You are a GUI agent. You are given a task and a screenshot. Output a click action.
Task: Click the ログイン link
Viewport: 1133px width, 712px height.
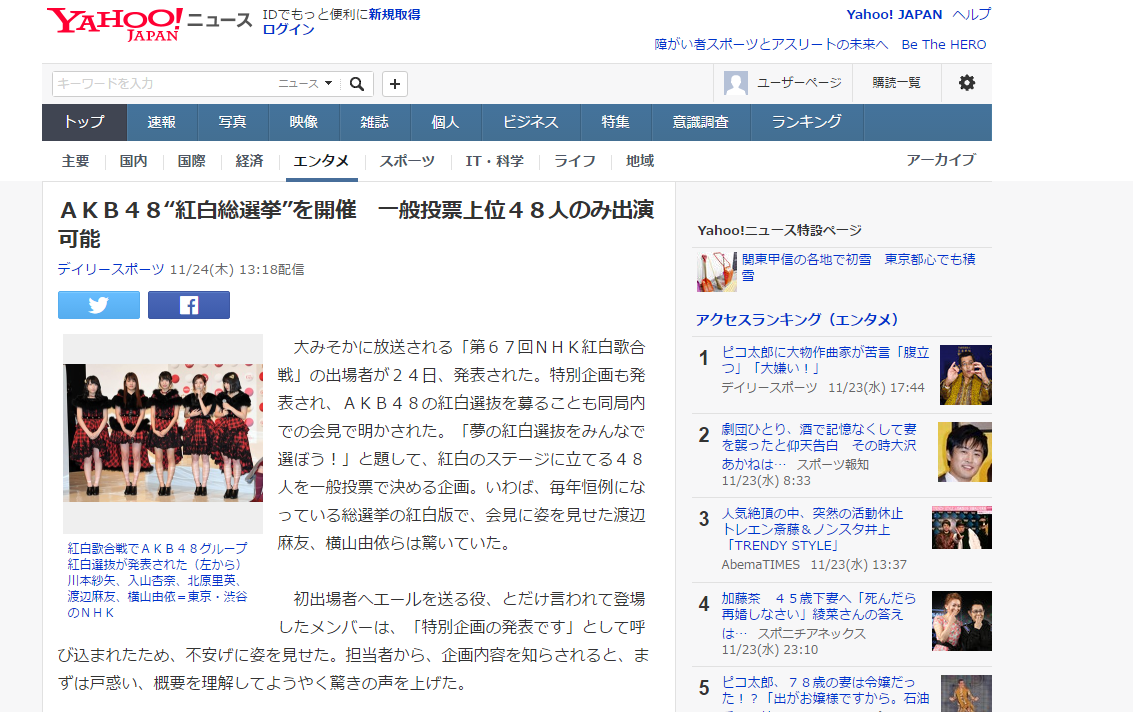click(288, 30)
